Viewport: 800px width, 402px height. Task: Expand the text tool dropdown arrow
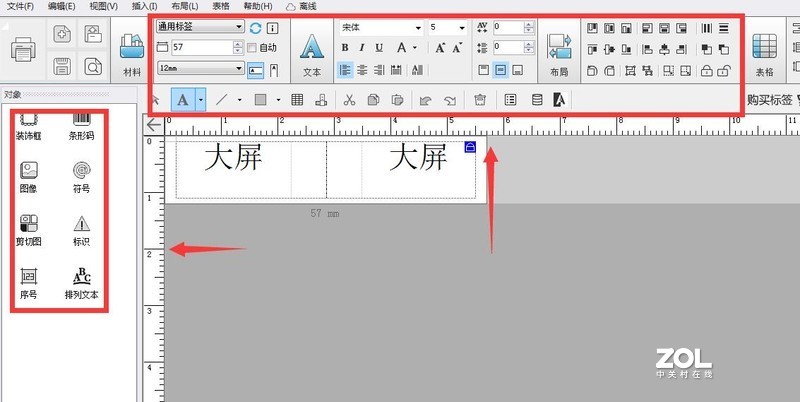click(x=201, y=100)
